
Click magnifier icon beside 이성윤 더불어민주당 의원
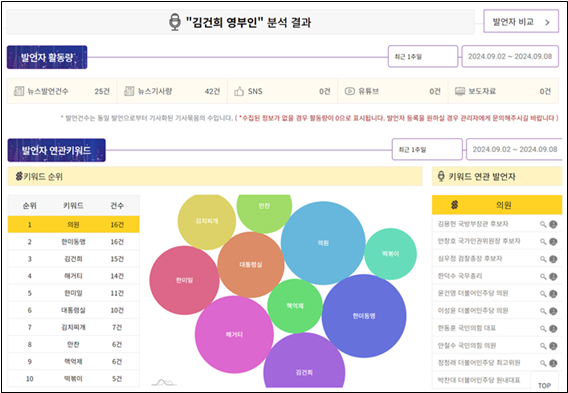coord(543,311)
